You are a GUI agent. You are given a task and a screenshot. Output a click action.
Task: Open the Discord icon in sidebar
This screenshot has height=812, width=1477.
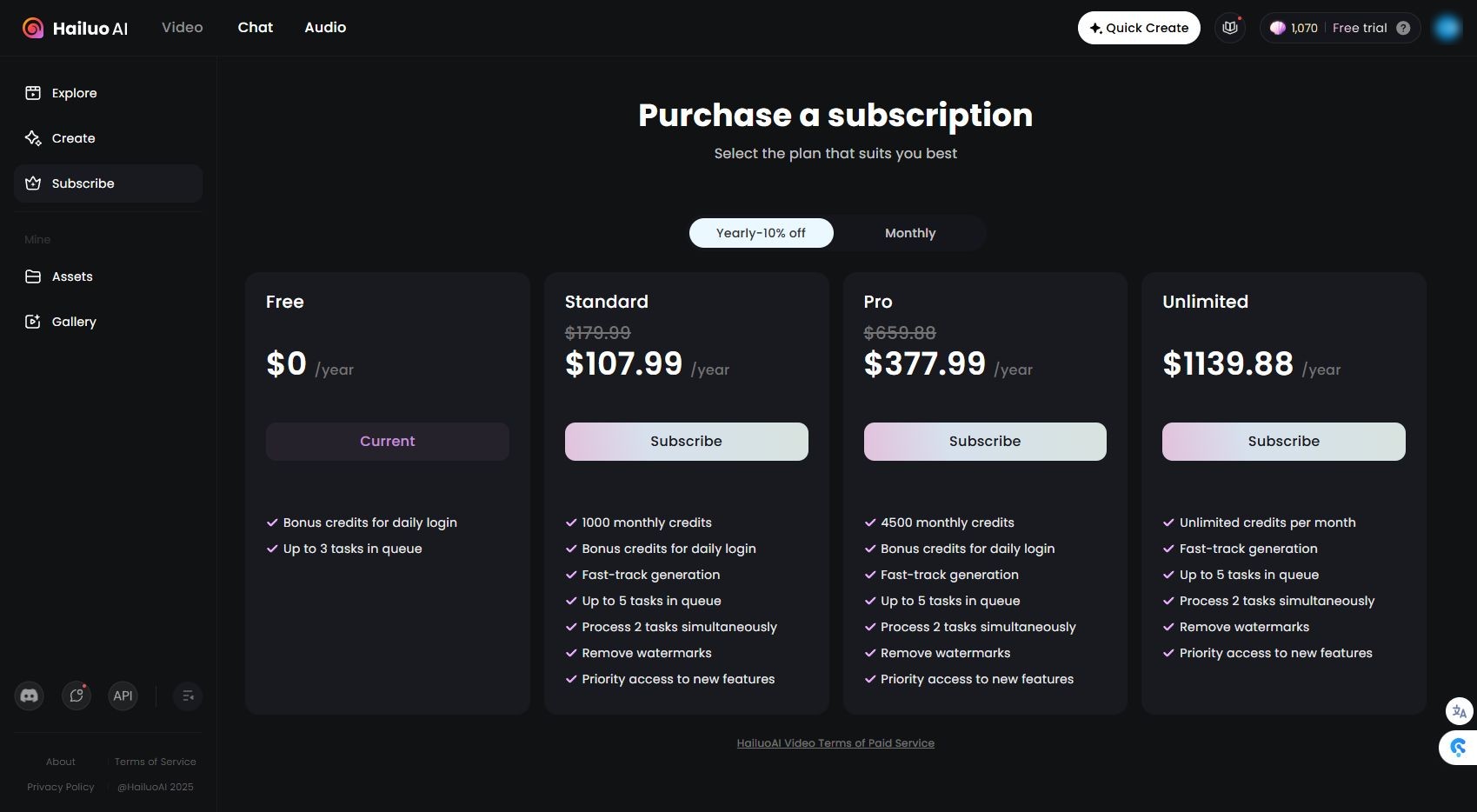coord(30,696)
